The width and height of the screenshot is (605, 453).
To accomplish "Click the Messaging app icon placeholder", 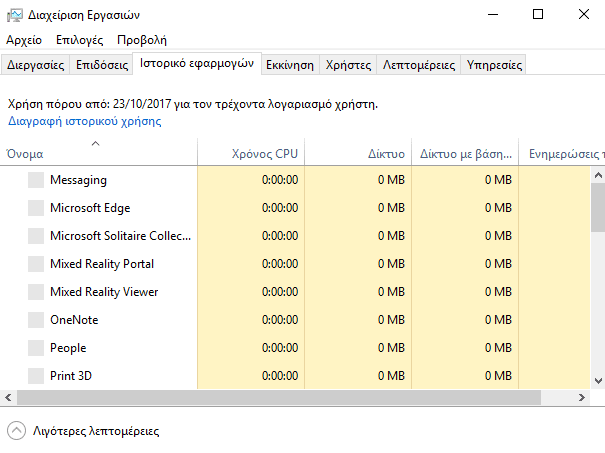I will (36, 180).
